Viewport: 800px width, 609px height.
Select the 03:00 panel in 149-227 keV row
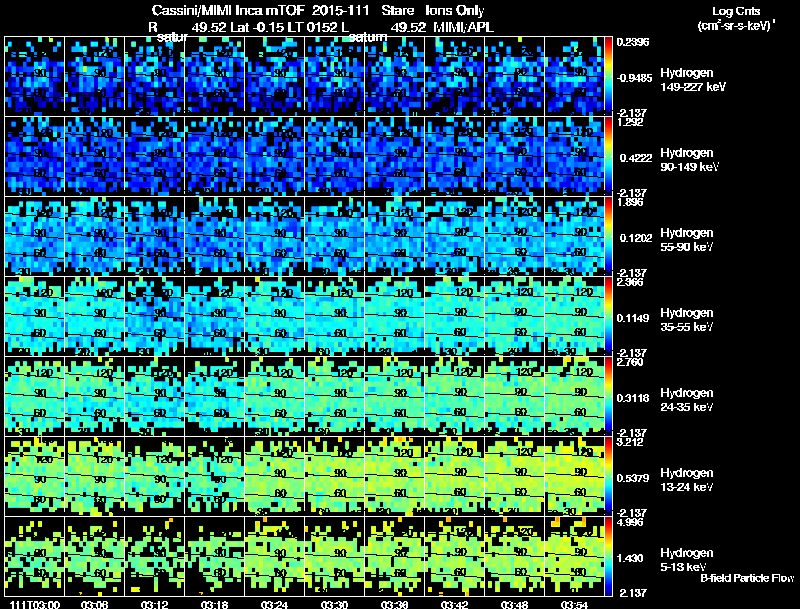(x=35, y=76)
